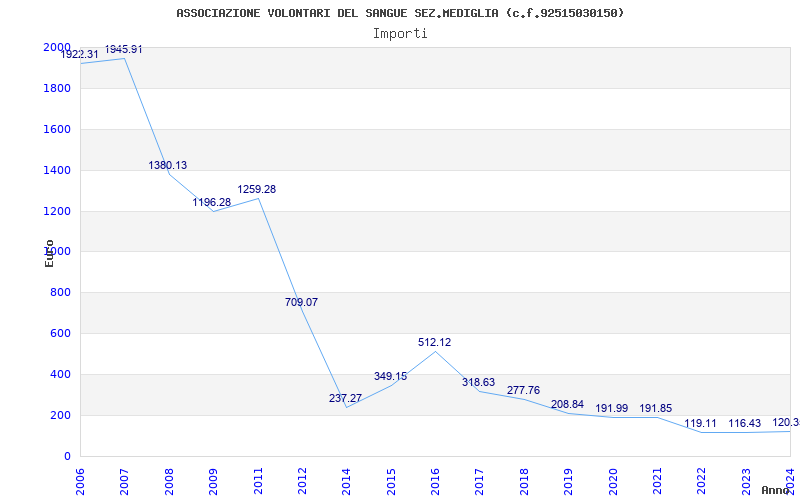Click the data label 1945.91

click(124, 49)
